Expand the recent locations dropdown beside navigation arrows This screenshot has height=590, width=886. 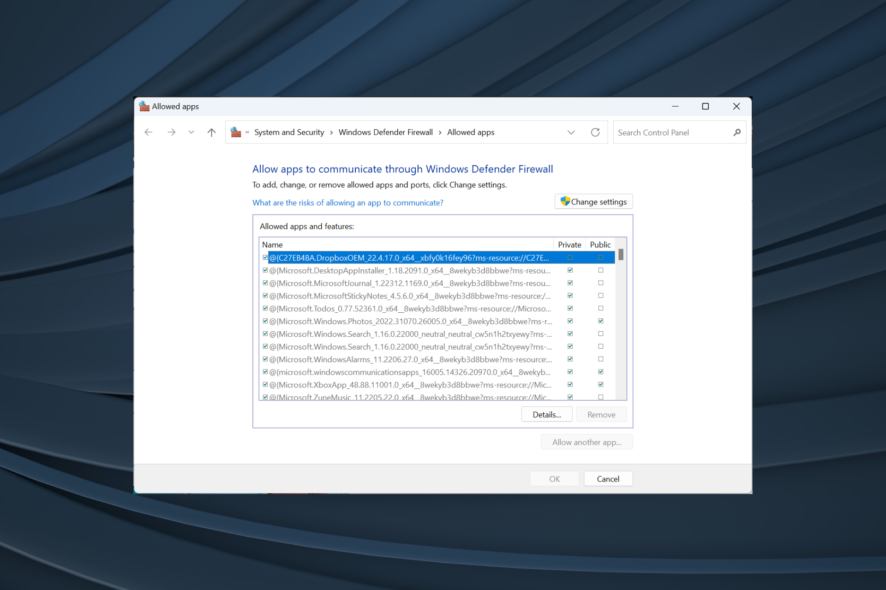(190, 132)
